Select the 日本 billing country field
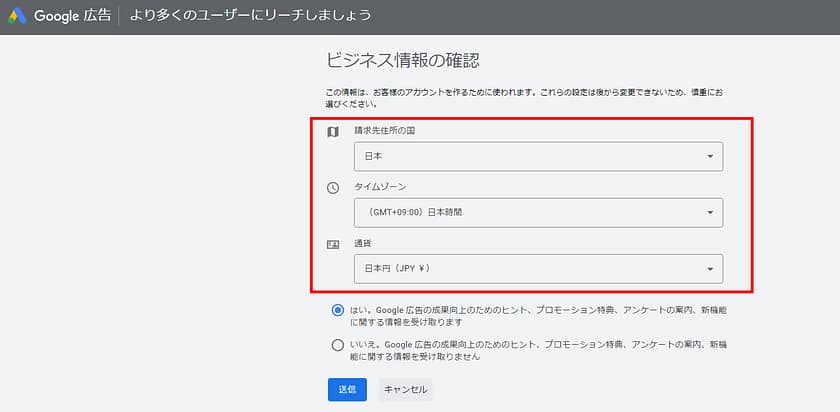 (x=520, y=157)
